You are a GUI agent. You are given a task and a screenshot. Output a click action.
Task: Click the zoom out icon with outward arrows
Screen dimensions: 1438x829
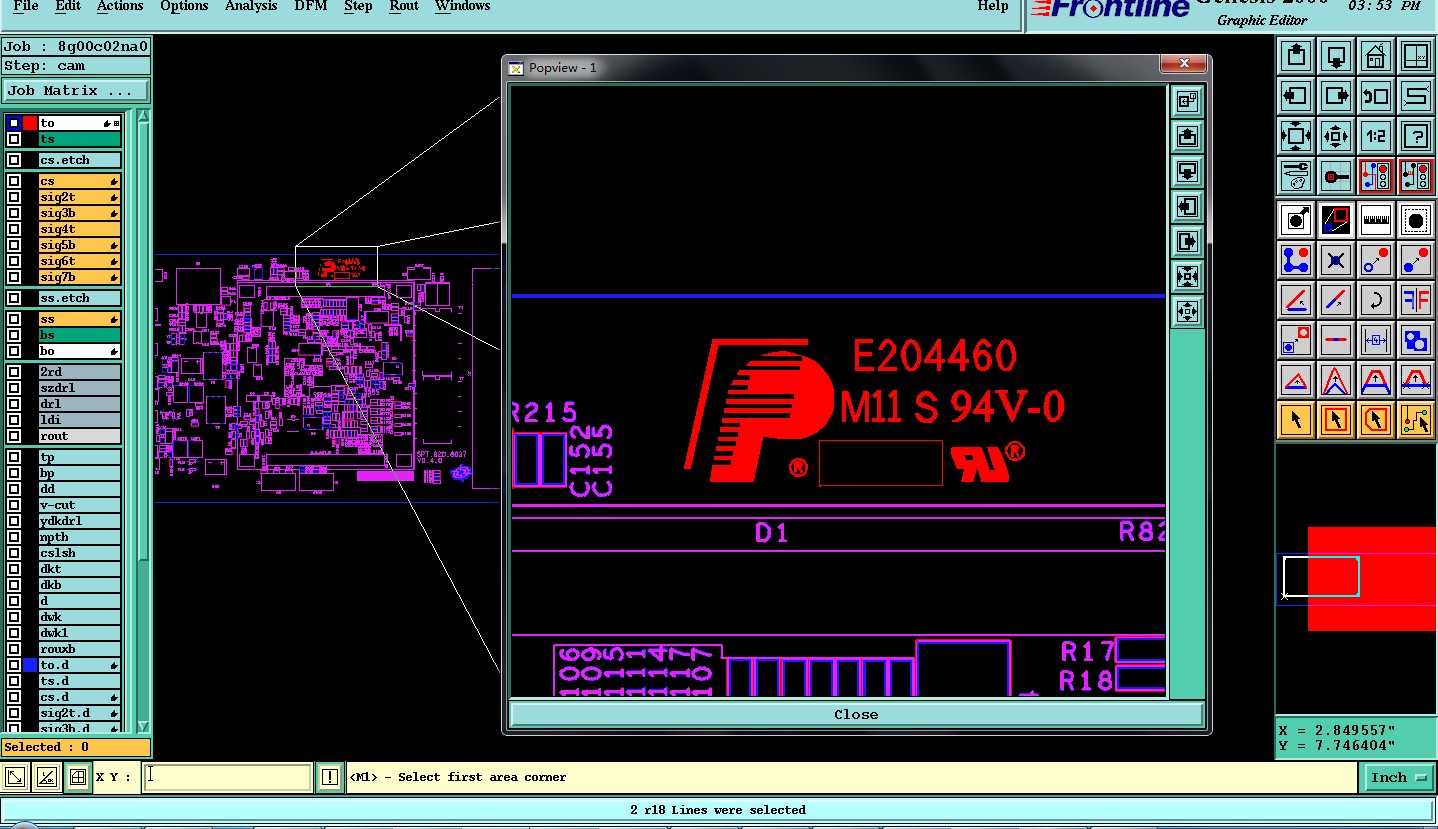1336,135
